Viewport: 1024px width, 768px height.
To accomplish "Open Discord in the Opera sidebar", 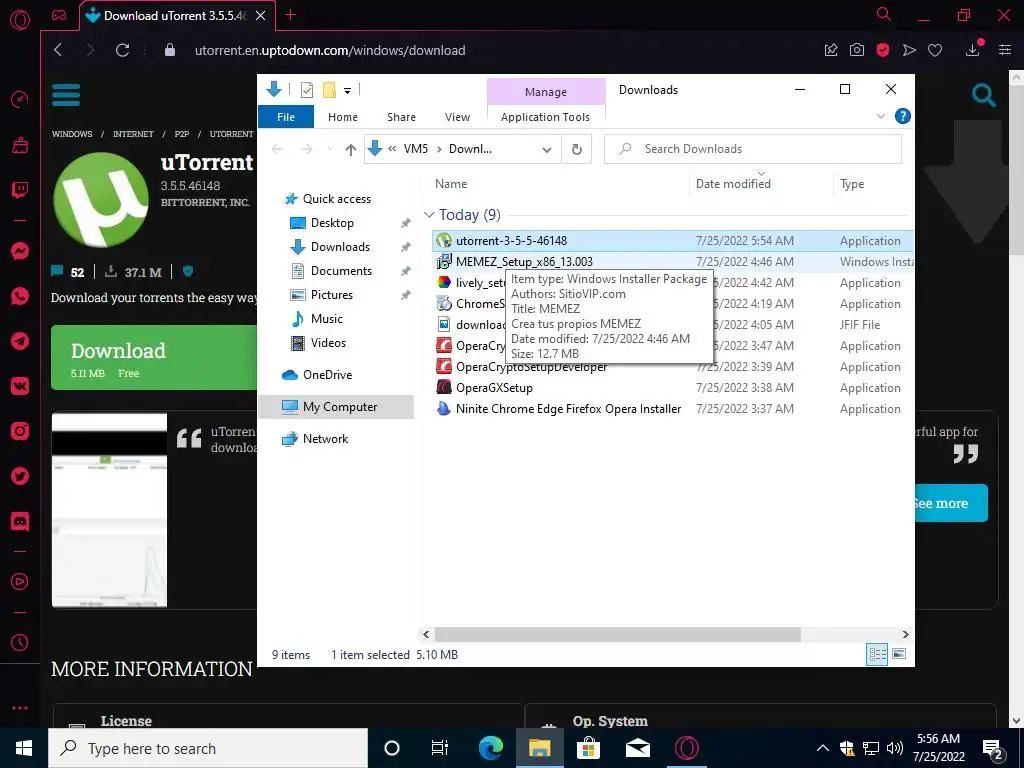I will [20, 521].
